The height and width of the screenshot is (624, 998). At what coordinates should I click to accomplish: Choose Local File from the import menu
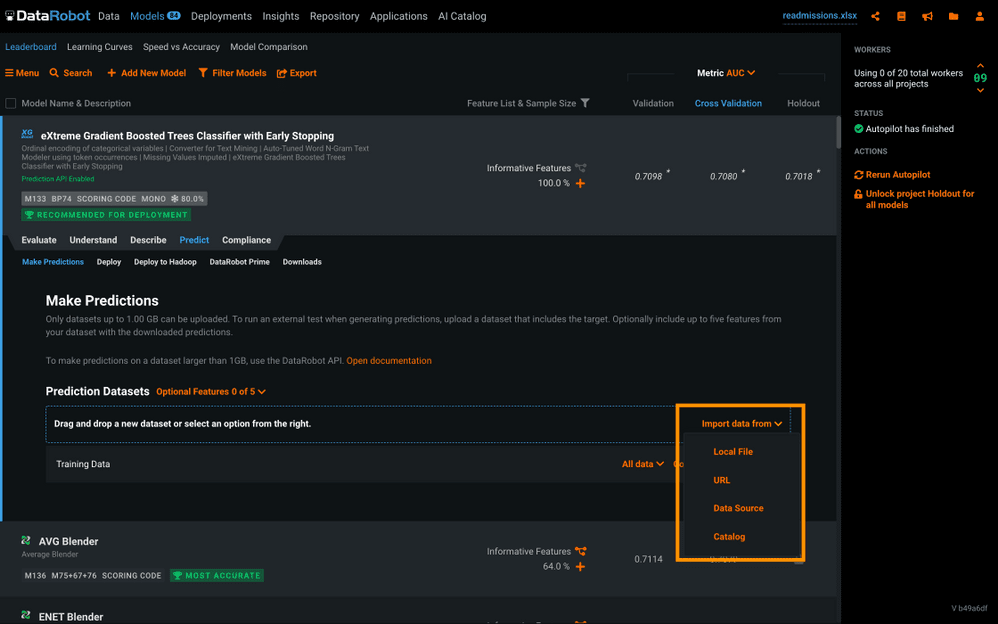[x=733, y=451]
